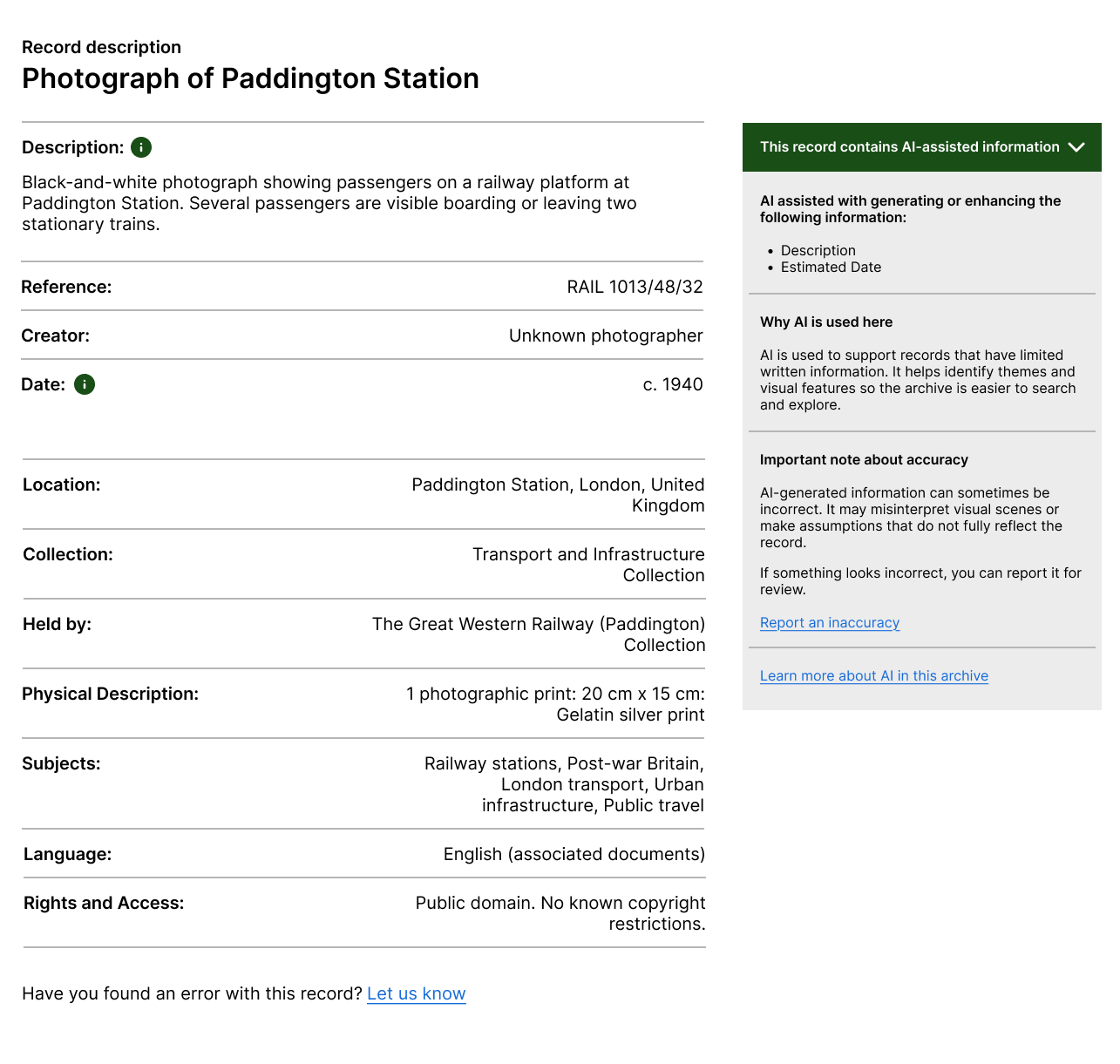Click Transport and Infrastructure Collection text

[588, 565]
